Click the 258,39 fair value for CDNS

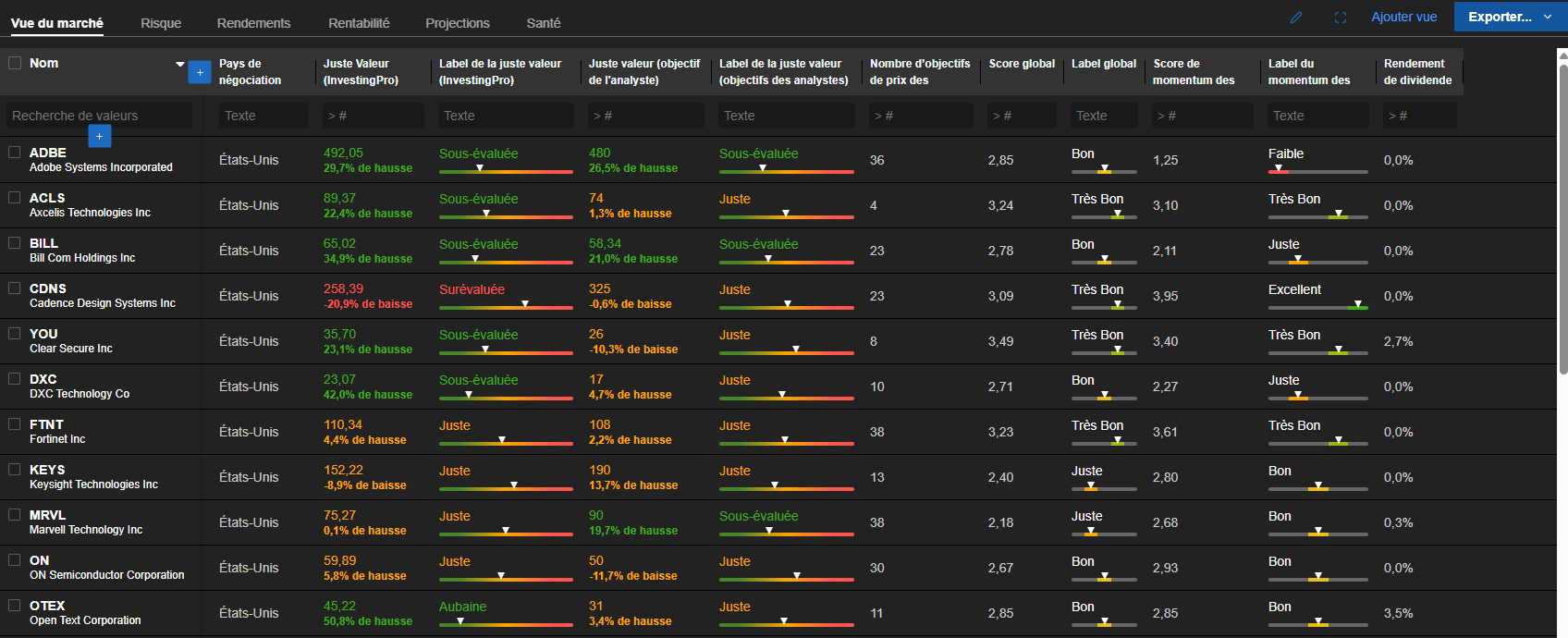[343, 288]
